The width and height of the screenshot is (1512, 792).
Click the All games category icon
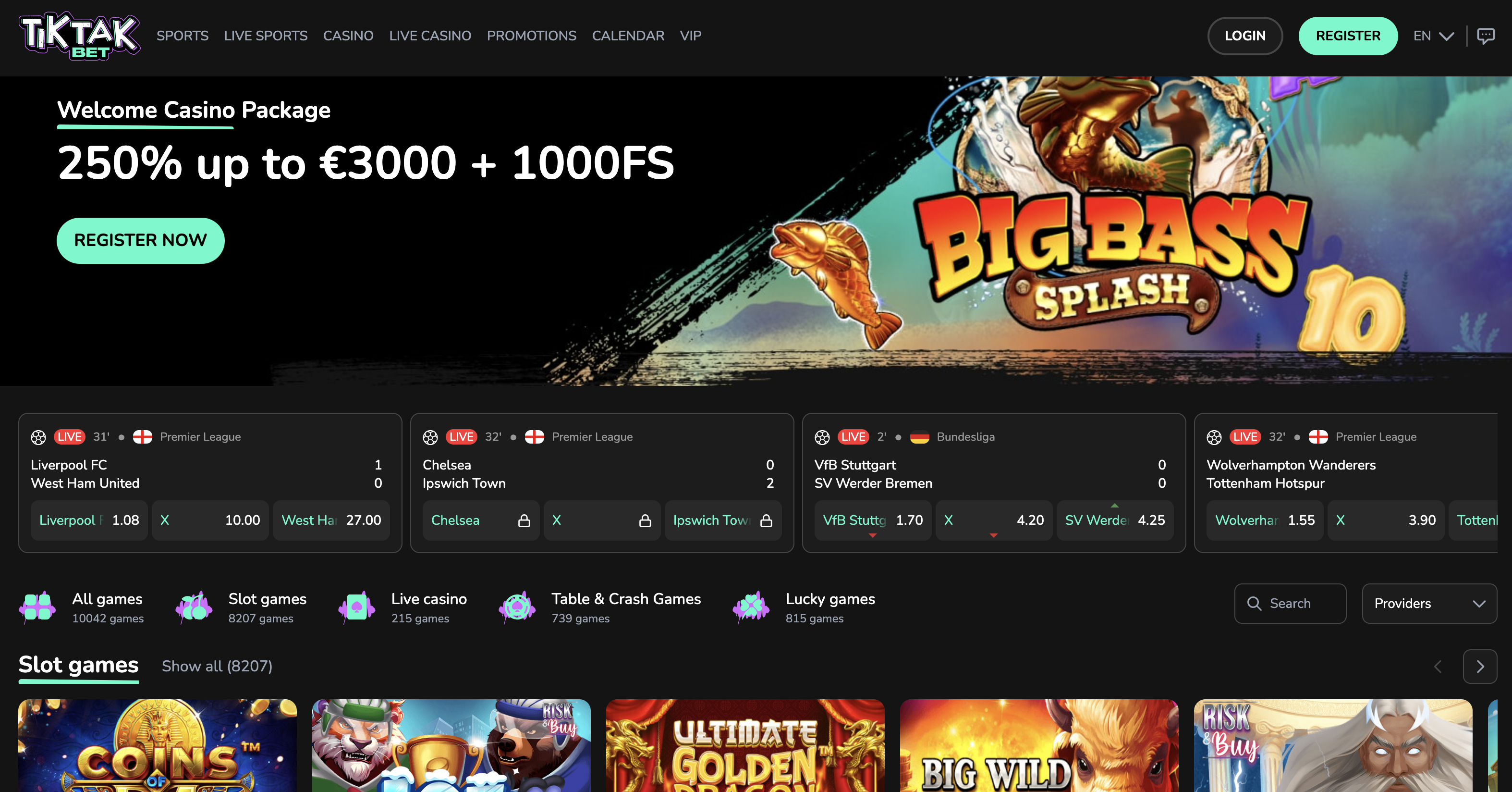pyautogui.click(x=37, y=606)
